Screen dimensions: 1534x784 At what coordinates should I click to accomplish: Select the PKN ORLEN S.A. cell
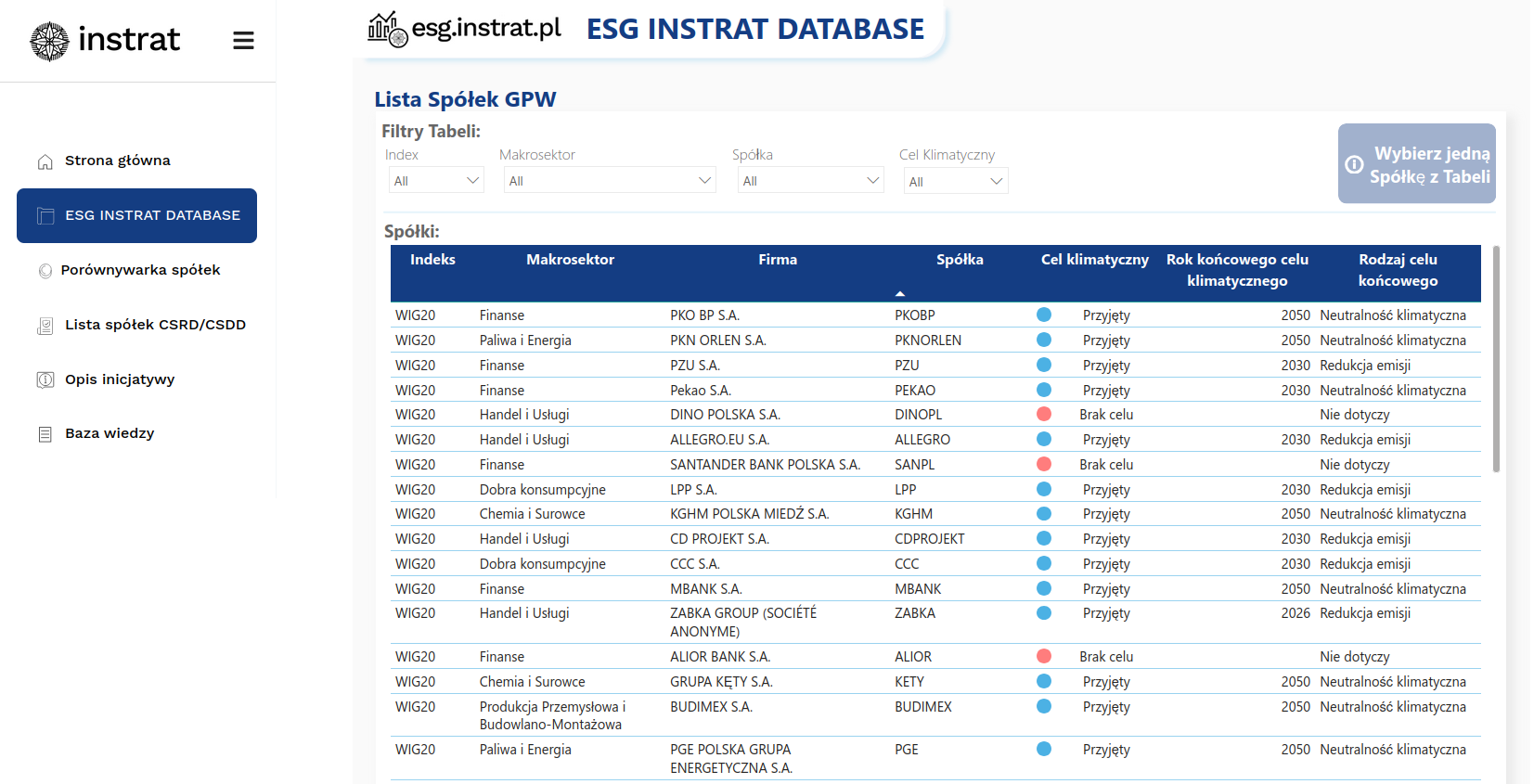coord(718,341)
